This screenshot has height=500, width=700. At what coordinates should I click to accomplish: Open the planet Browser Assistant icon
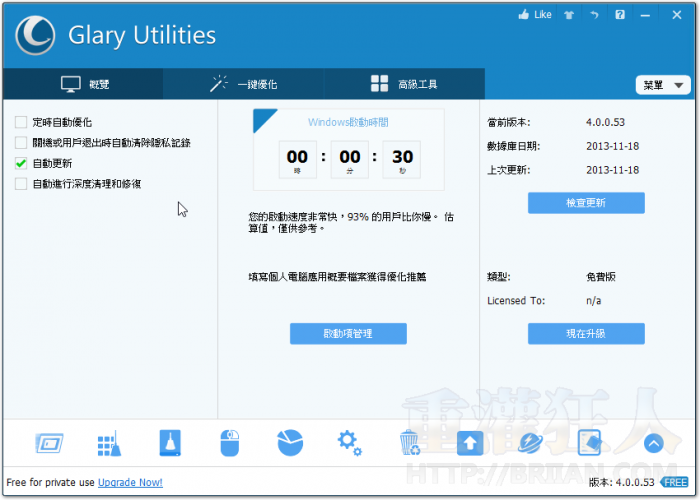(530, 443)
